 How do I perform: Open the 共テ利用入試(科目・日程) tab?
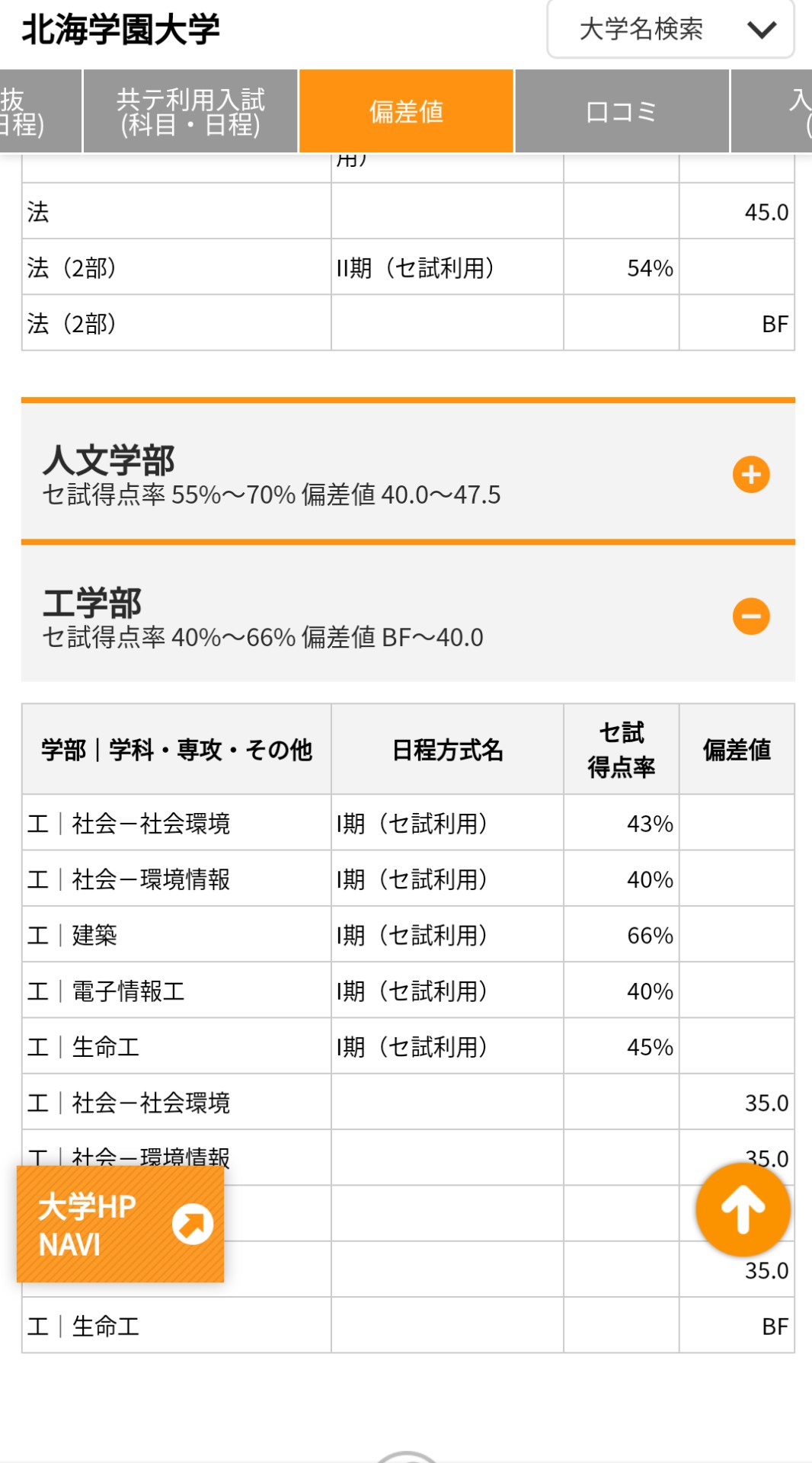(x=190, y=112)
